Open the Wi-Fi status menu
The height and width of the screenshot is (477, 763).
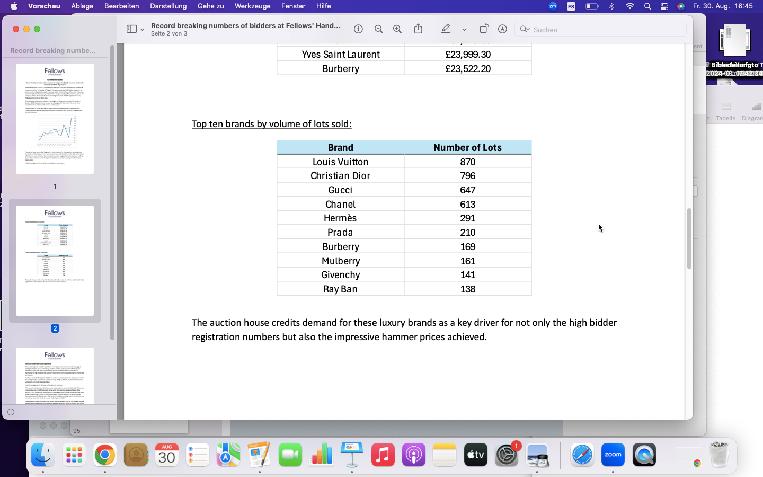pyautogui.click(x=630, y=6)
